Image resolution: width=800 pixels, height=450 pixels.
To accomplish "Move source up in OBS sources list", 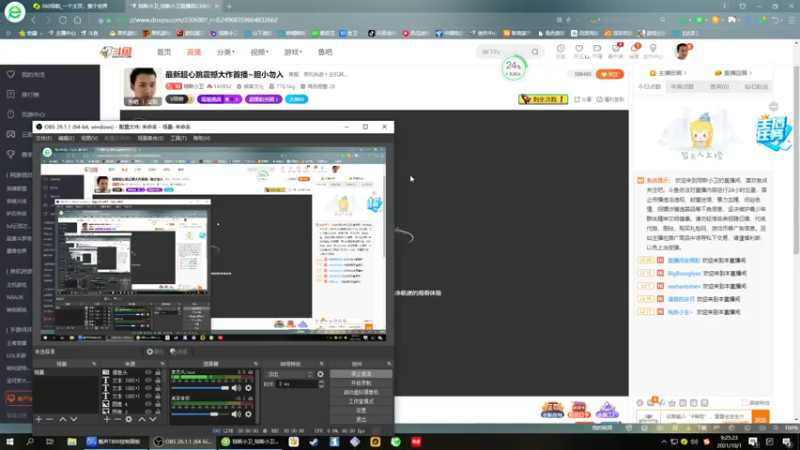I will point(142,419).
